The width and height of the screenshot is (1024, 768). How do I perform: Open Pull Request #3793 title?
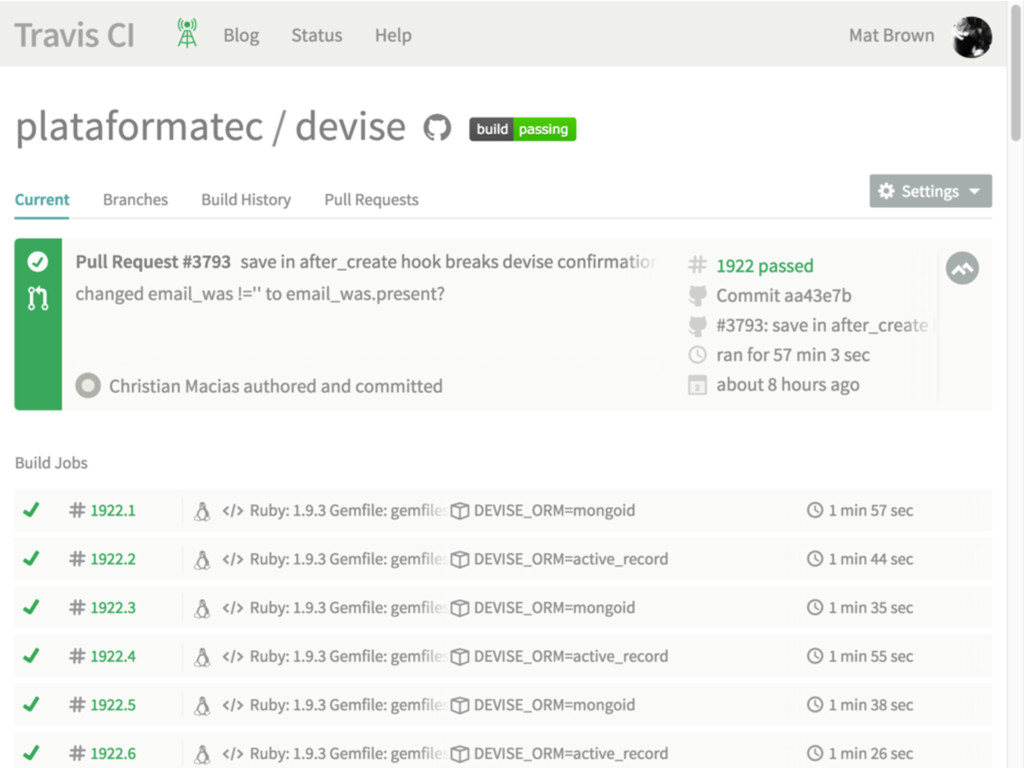[x=153, y=262]
